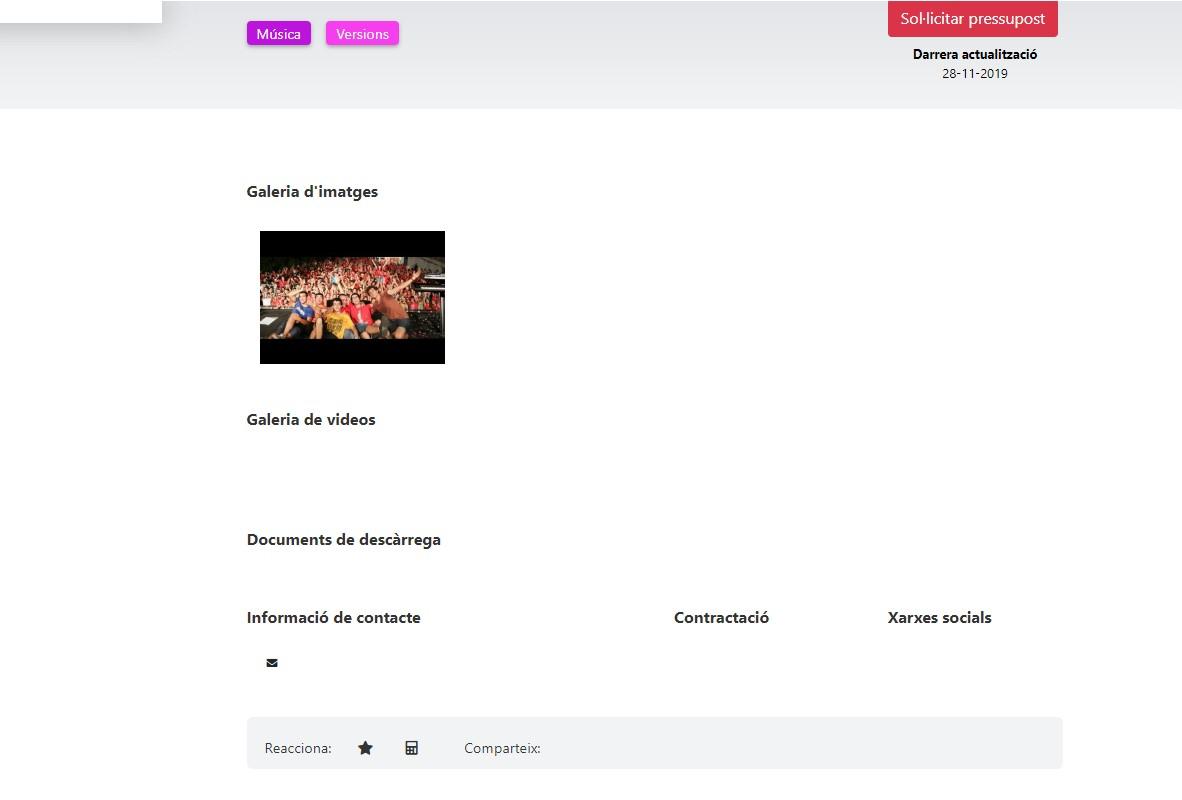Click the Galeria de videos heading
The image size is (1182, 800).
311,420
